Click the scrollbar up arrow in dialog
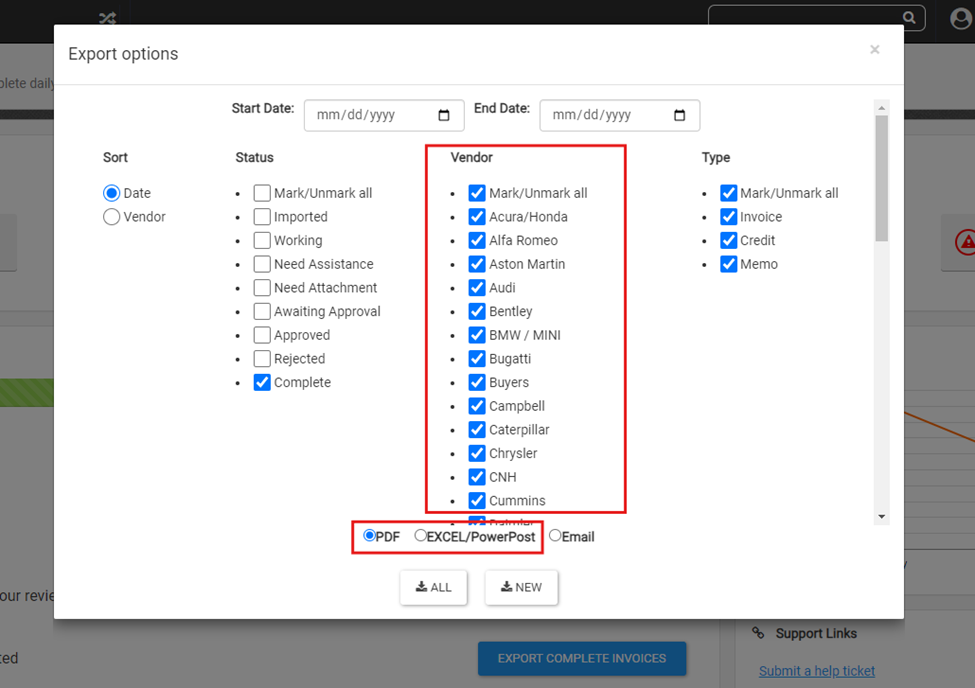The image size is (975, 688). (881, 108)
